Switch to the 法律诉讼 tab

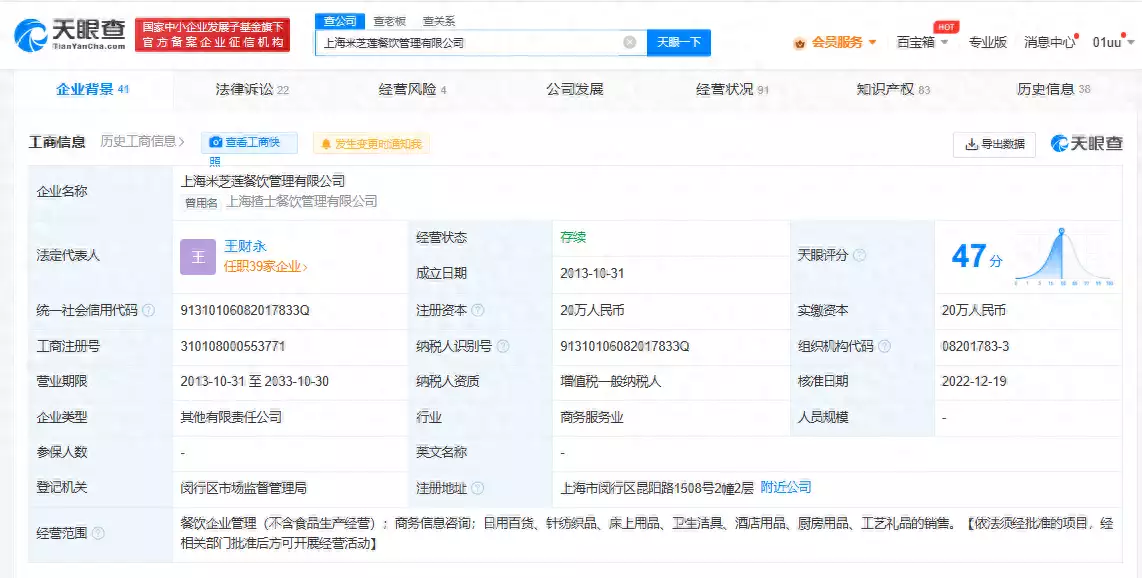(x=252, y=89)
